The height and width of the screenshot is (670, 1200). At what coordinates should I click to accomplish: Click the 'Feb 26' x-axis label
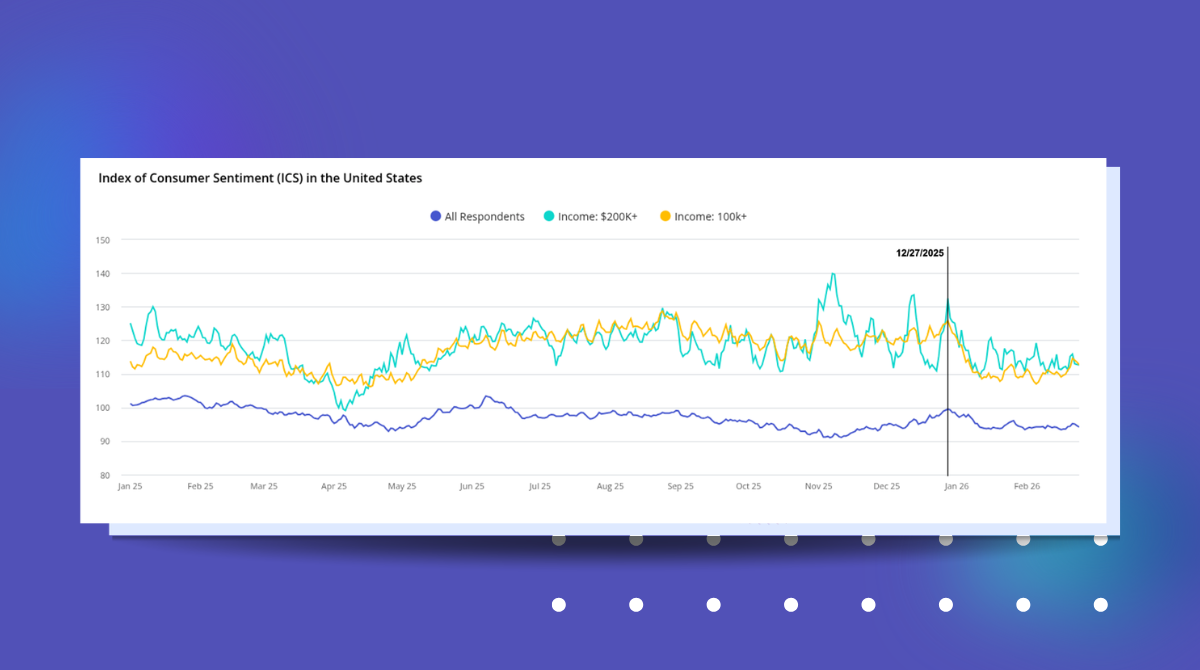pos(1027,486)
